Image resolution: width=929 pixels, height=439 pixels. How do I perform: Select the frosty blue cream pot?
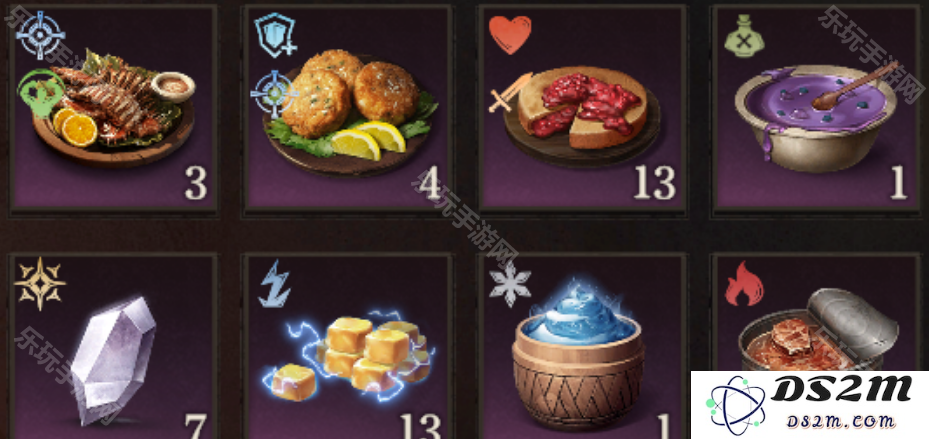(x=582, y=347)
